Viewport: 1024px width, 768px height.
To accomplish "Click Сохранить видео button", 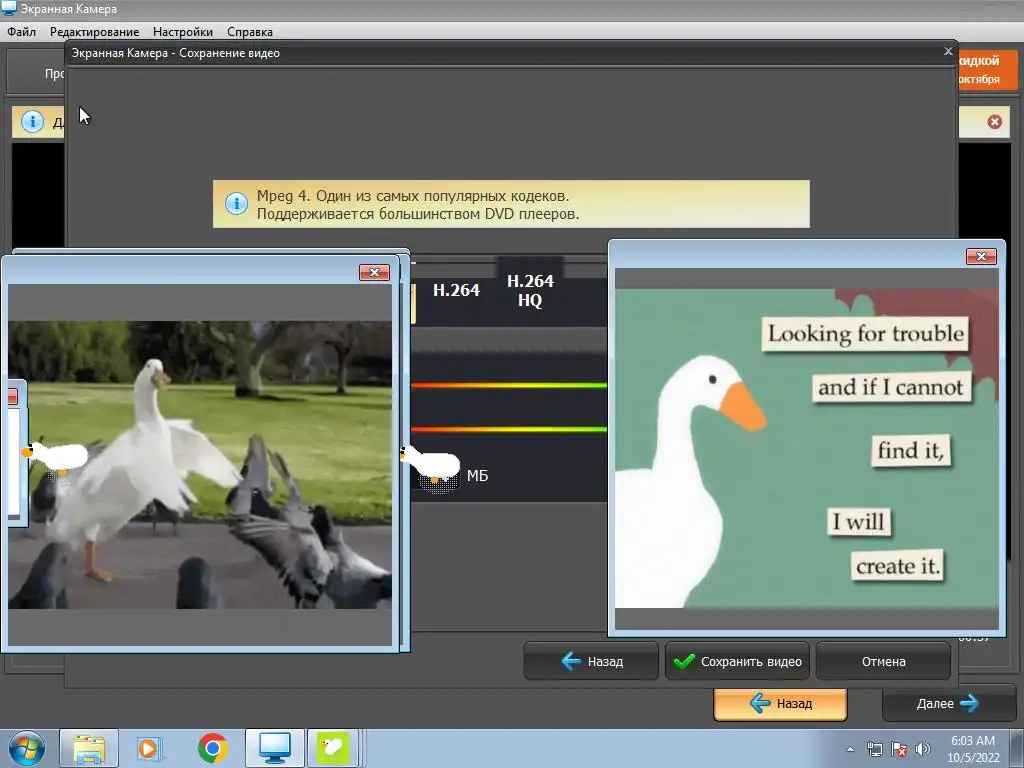I will [737, 662].
